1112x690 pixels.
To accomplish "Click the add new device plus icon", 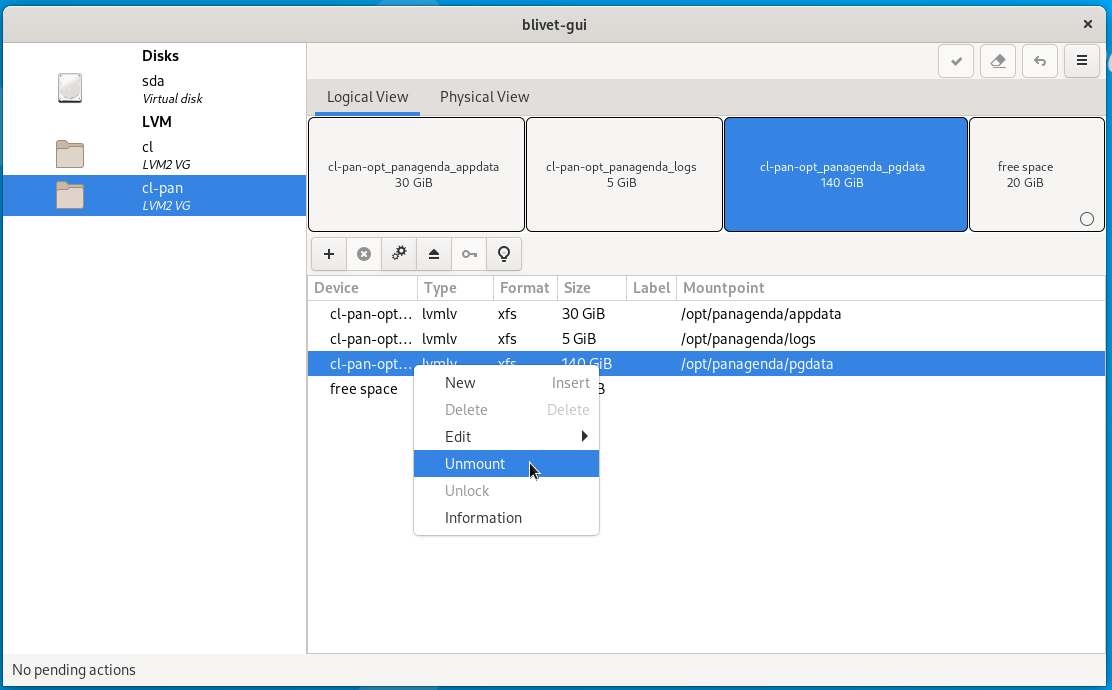I will pyautogui.click(x=329, y=254).
